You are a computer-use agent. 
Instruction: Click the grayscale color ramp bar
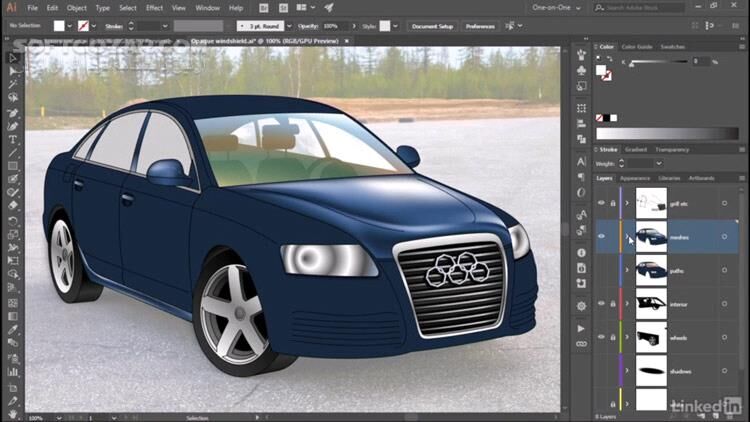(x=669, y=133)
